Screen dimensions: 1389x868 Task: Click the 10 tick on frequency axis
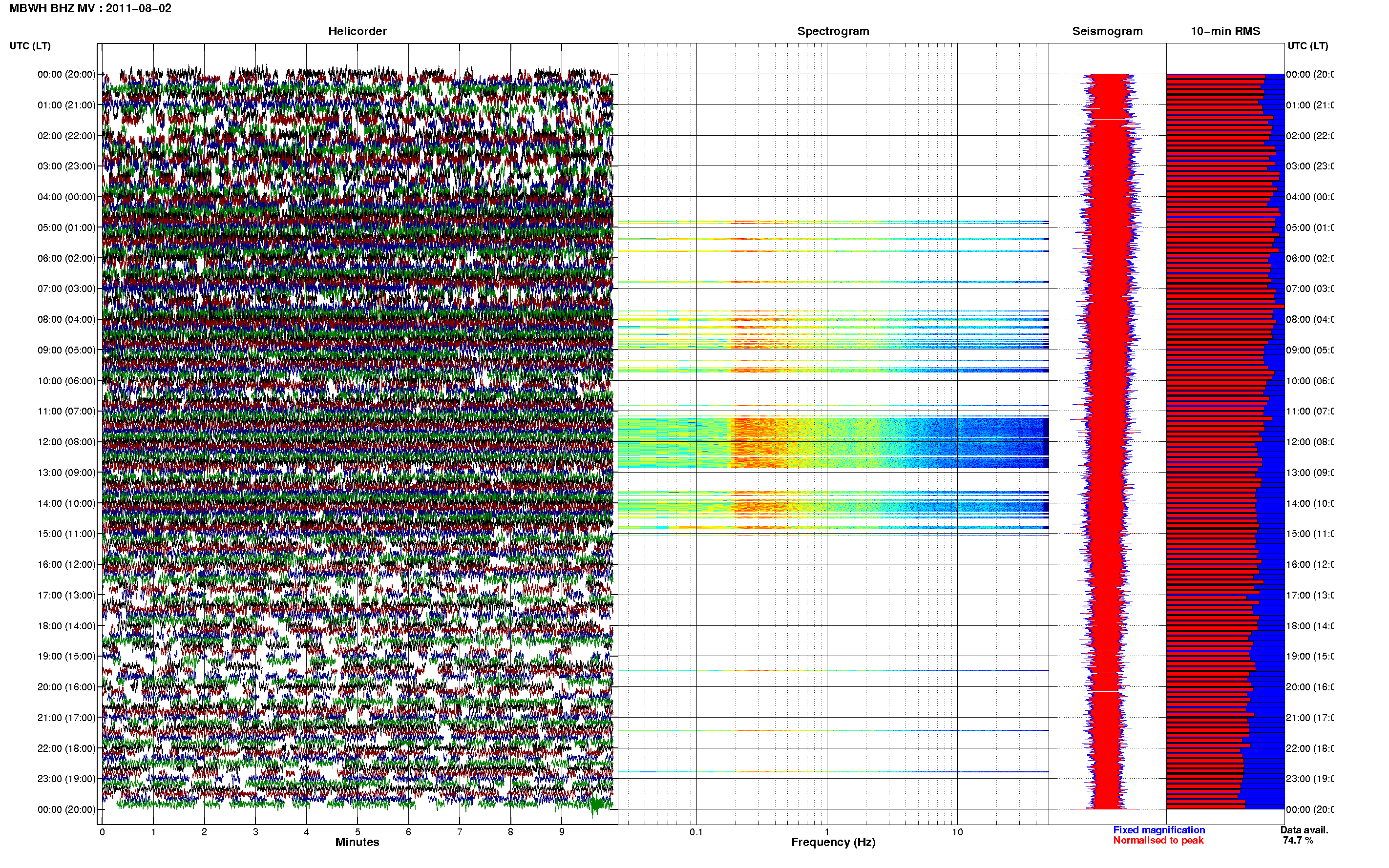point(957,832)
